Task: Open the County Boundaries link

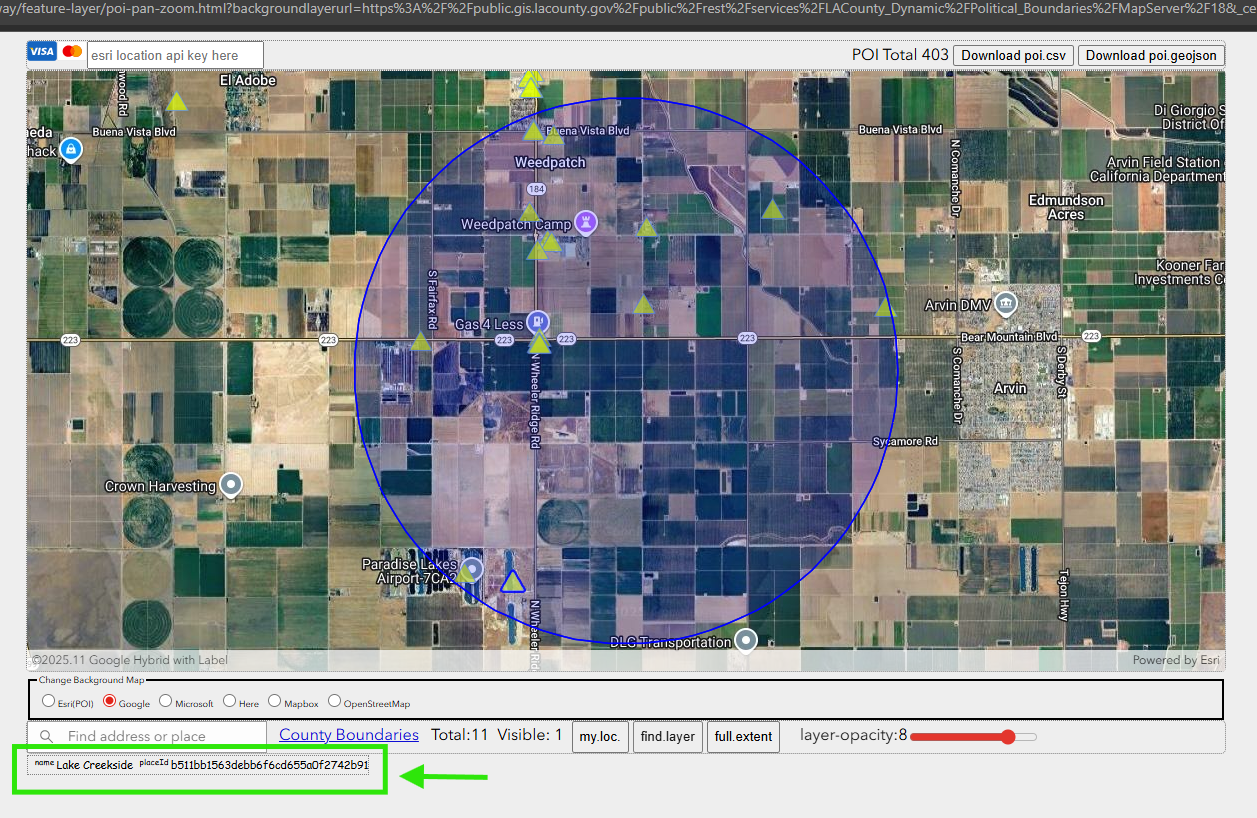Action: [348, 735]
